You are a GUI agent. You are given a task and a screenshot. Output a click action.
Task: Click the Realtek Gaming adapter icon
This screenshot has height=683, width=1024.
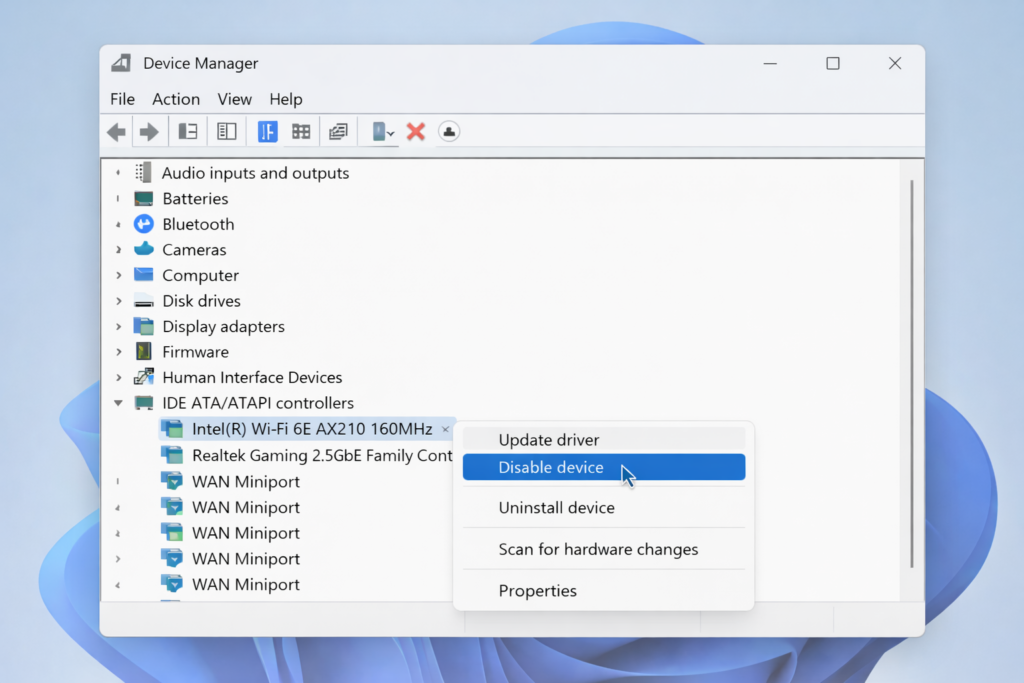[x=172, y=454]
